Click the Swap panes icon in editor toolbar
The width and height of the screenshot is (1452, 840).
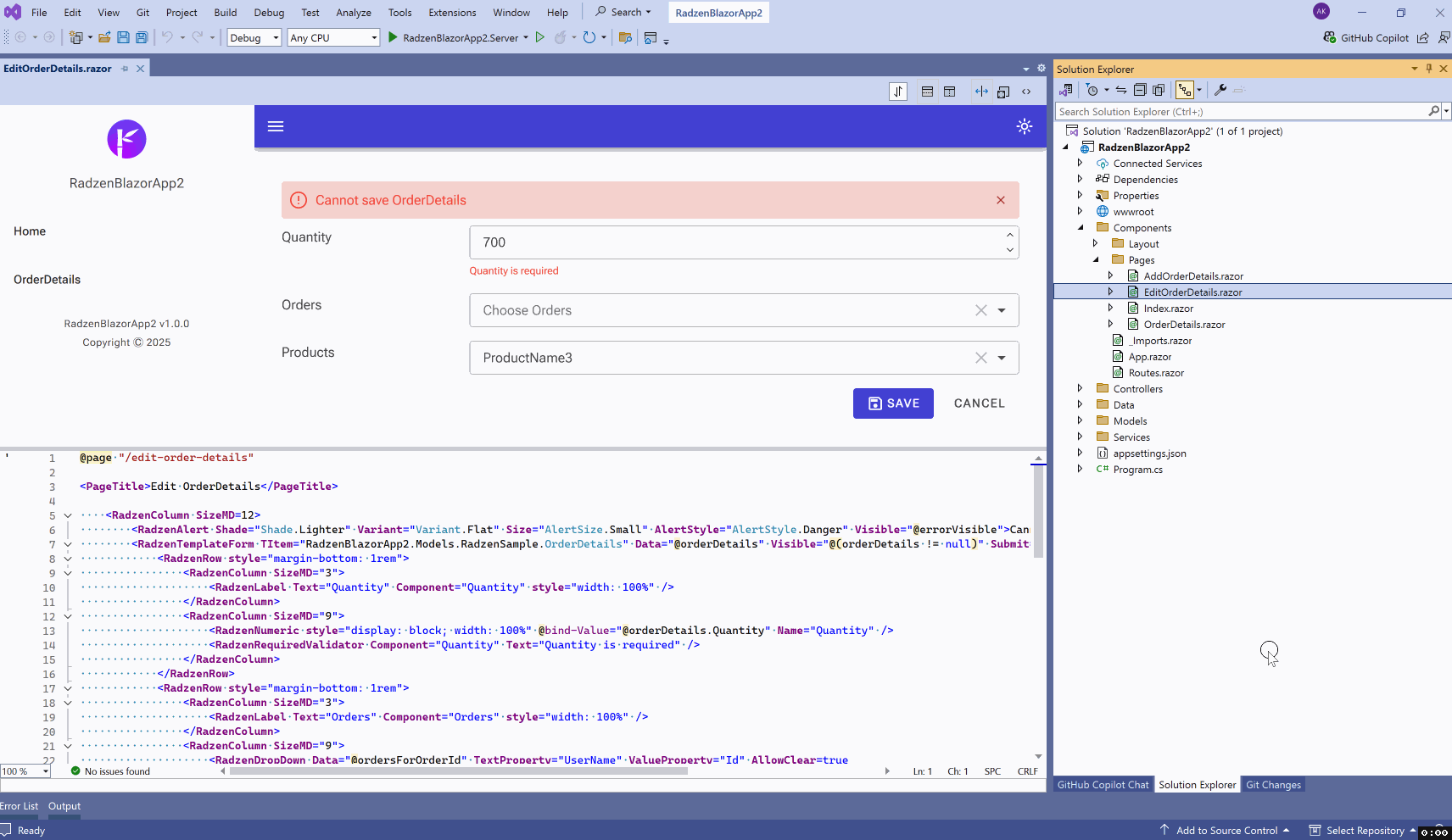point(898,92)
